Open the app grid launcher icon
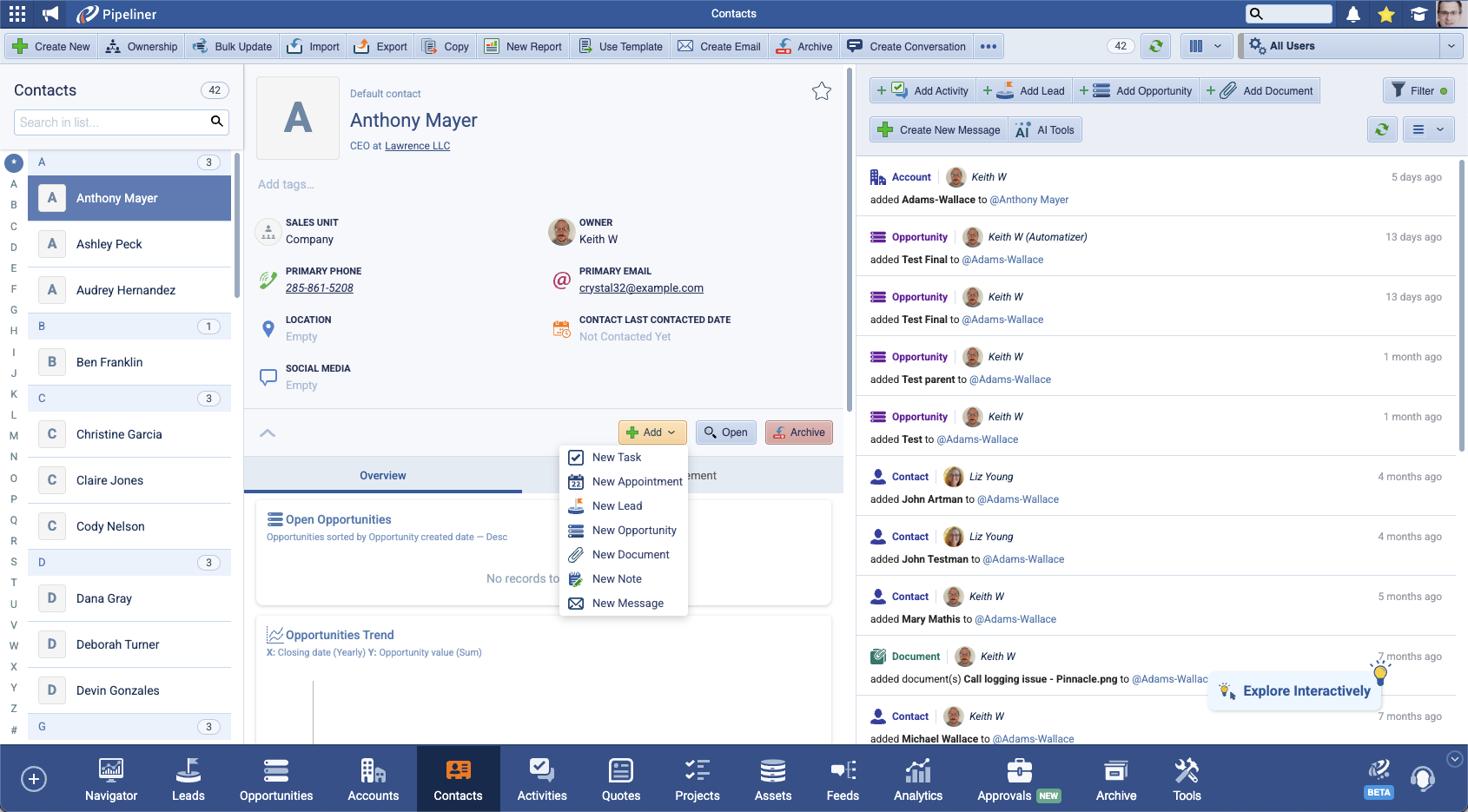Screen dimensions: 1468x812 tap(17, 14)
